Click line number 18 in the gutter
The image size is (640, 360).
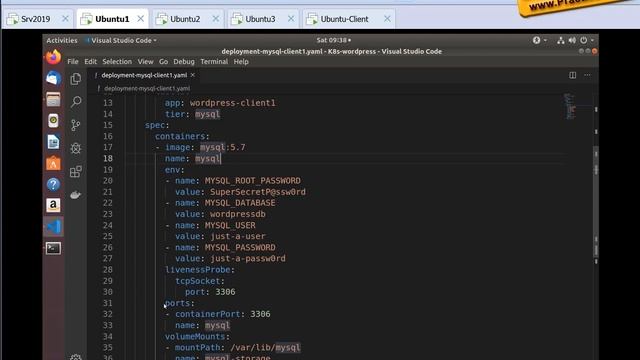coord(108,158)
